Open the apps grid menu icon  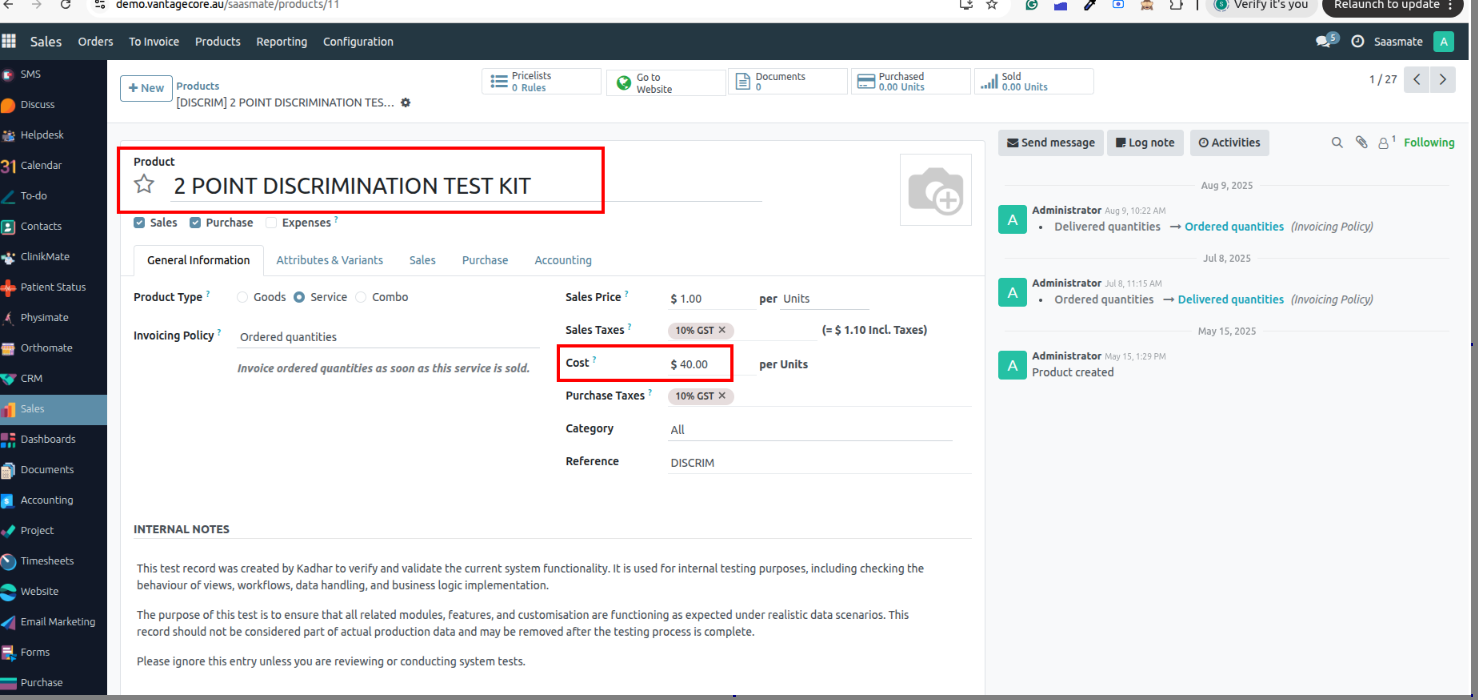[9, 42]
